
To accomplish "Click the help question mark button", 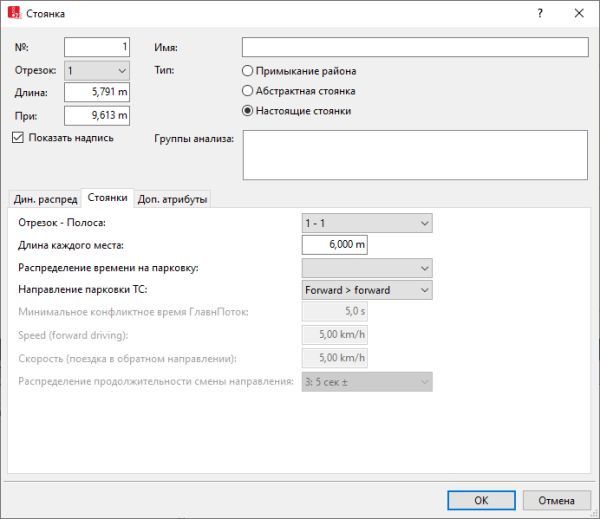I will (540, 14).
